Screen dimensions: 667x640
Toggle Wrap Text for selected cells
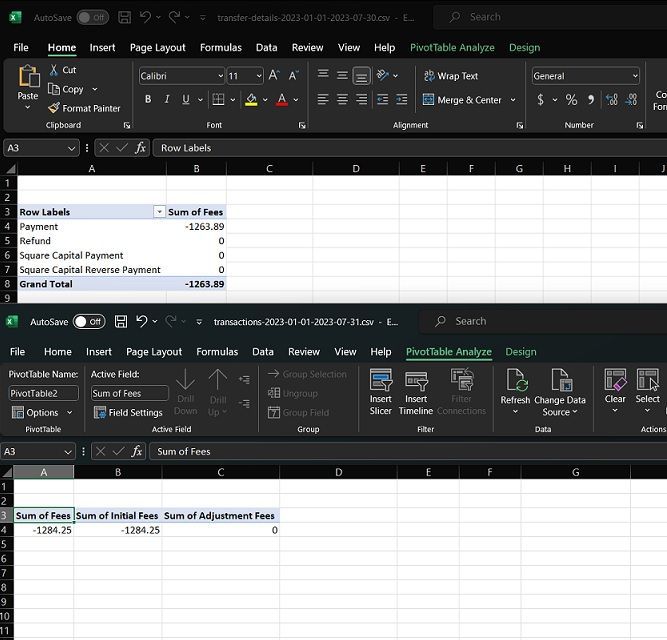[450, 76]
